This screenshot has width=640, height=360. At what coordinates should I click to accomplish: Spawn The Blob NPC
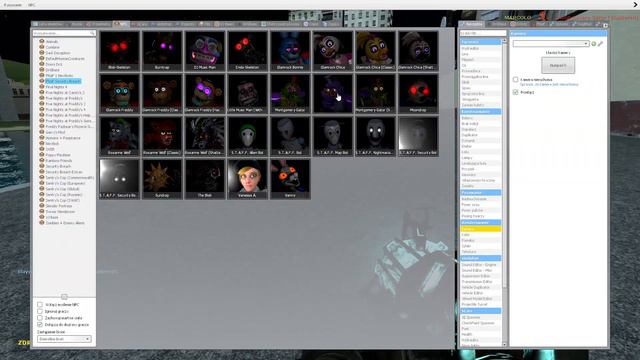click(205, 179)
